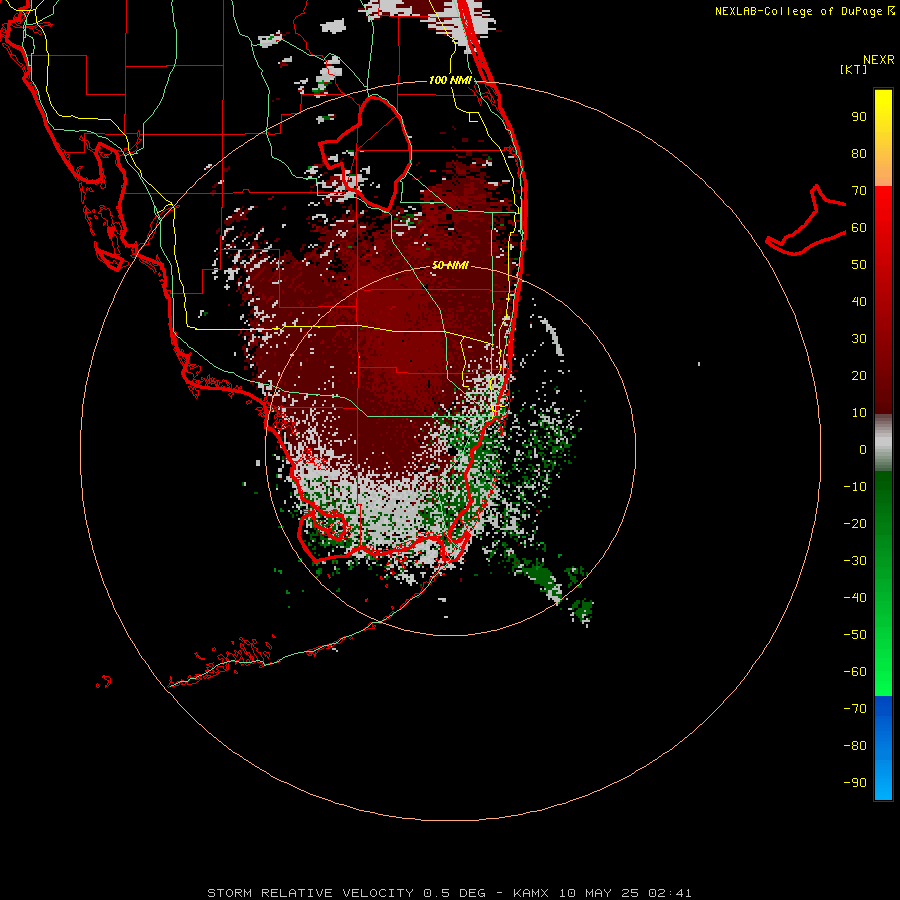The height and width of the screenshot is (900, 900).
Task: Click the -80 value on the velocity scale
Action: tap(855, 746)
